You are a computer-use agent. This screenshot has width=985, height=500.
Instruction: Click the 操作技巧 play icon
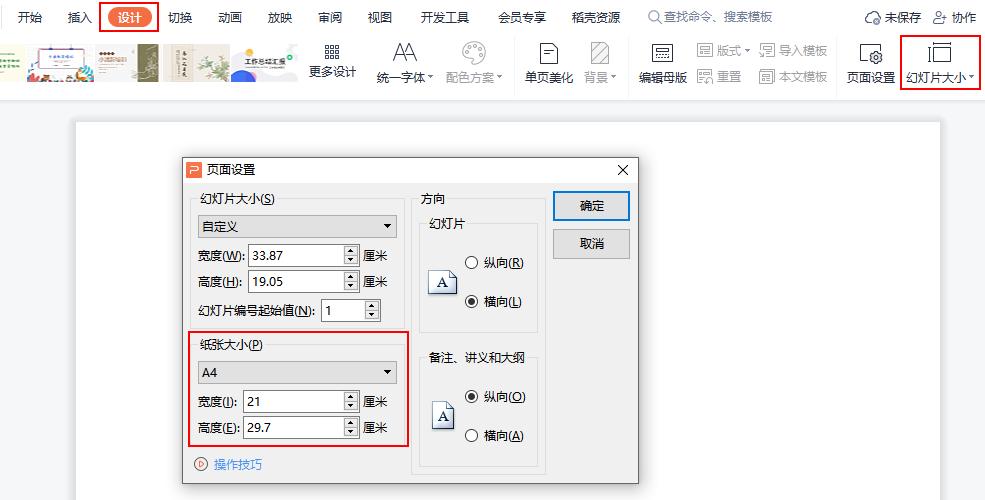pos(201,464)
